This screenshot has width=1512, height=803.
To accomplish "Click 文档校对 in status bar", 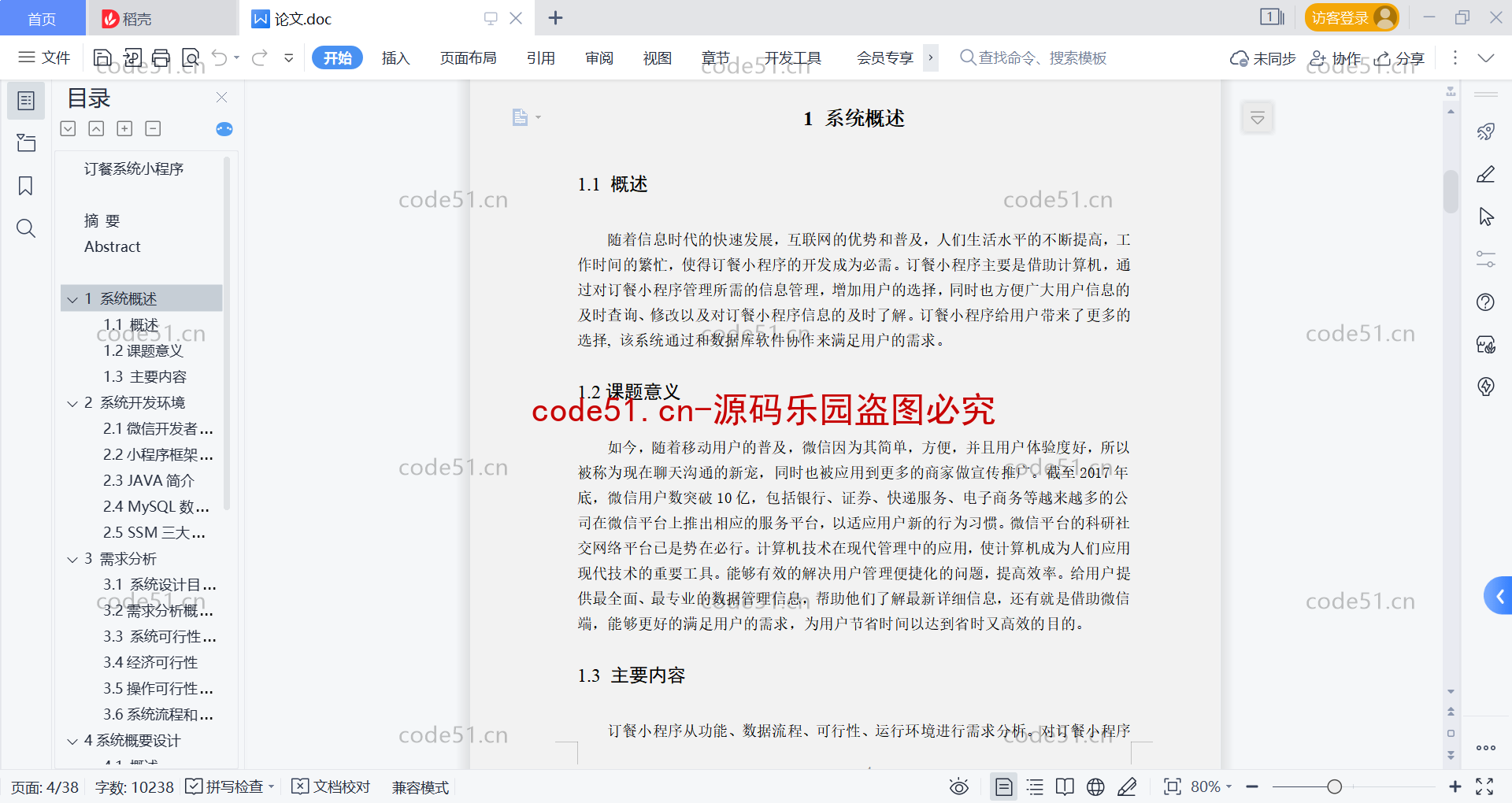I will (331, 786).
